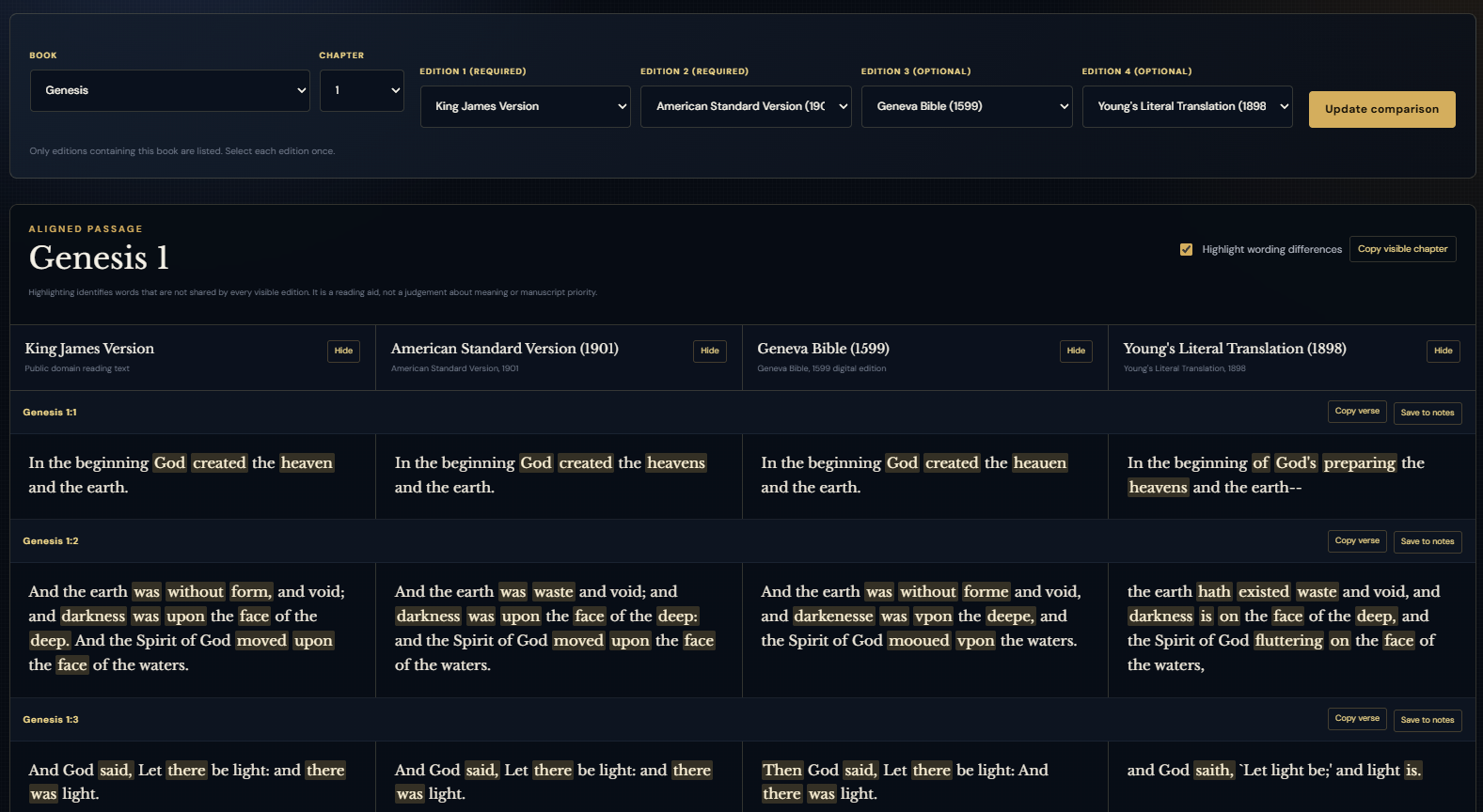Click the ALIGNED PASSAGE label
1483x812 pixels.
pyautogui.click(x=86, y=229)
